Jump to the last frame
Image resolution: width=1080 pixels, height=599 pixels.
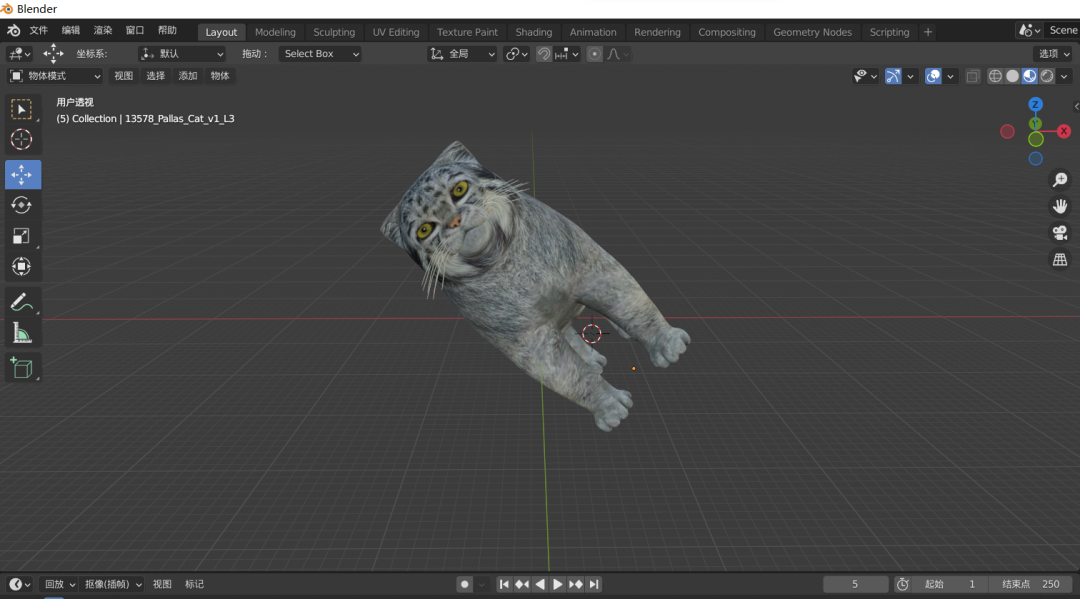[x=594, y=585]
